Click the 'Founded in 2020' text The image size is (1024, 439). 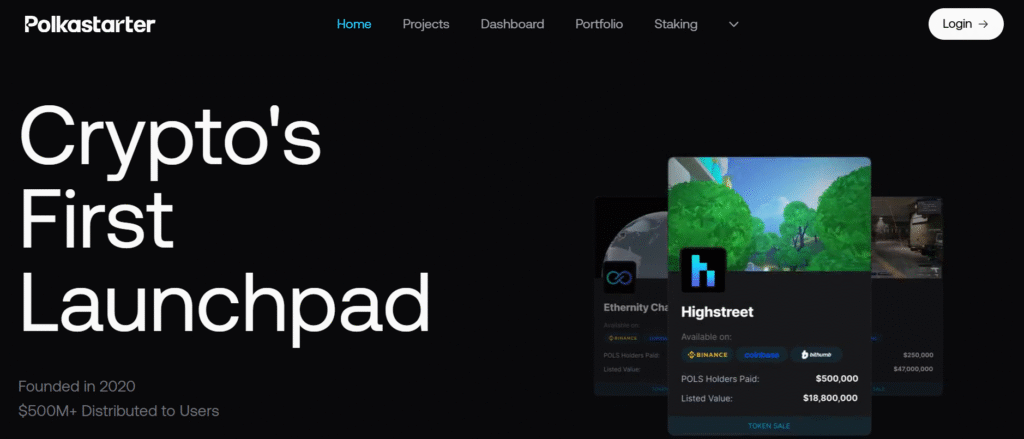[76, 386]
